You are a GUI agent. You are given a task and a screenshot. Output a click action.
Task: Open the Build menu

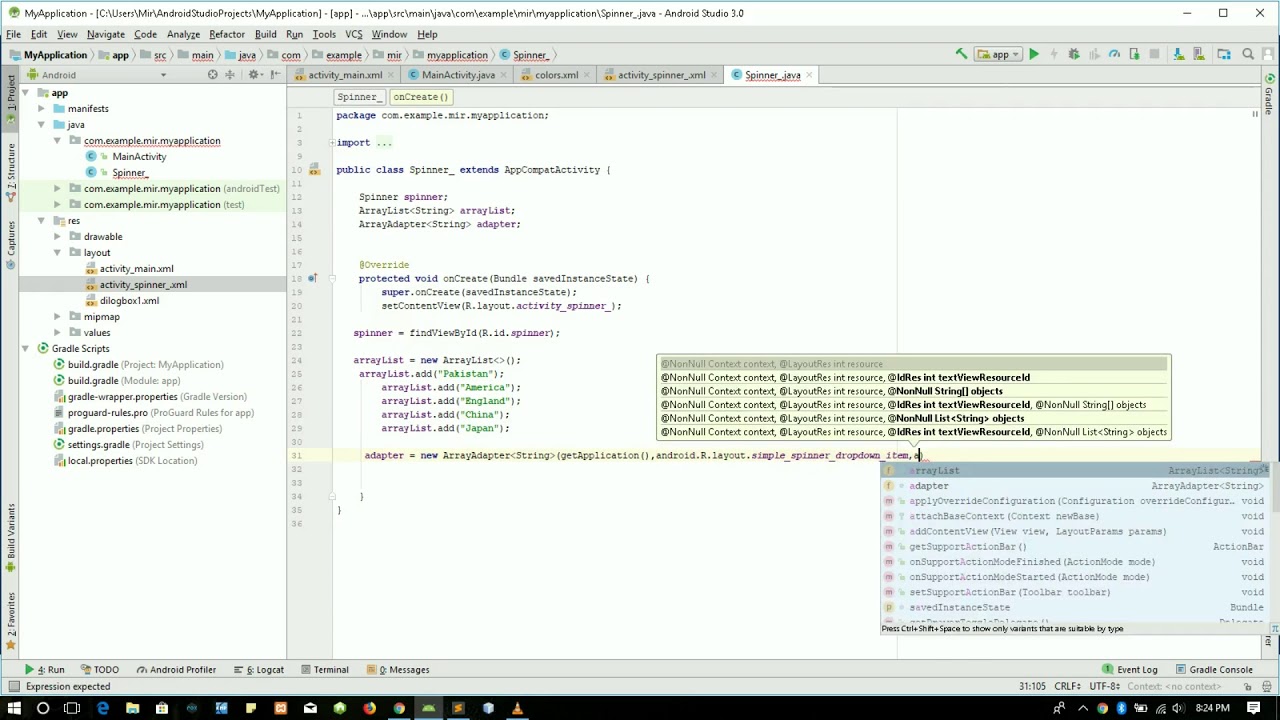265,34
